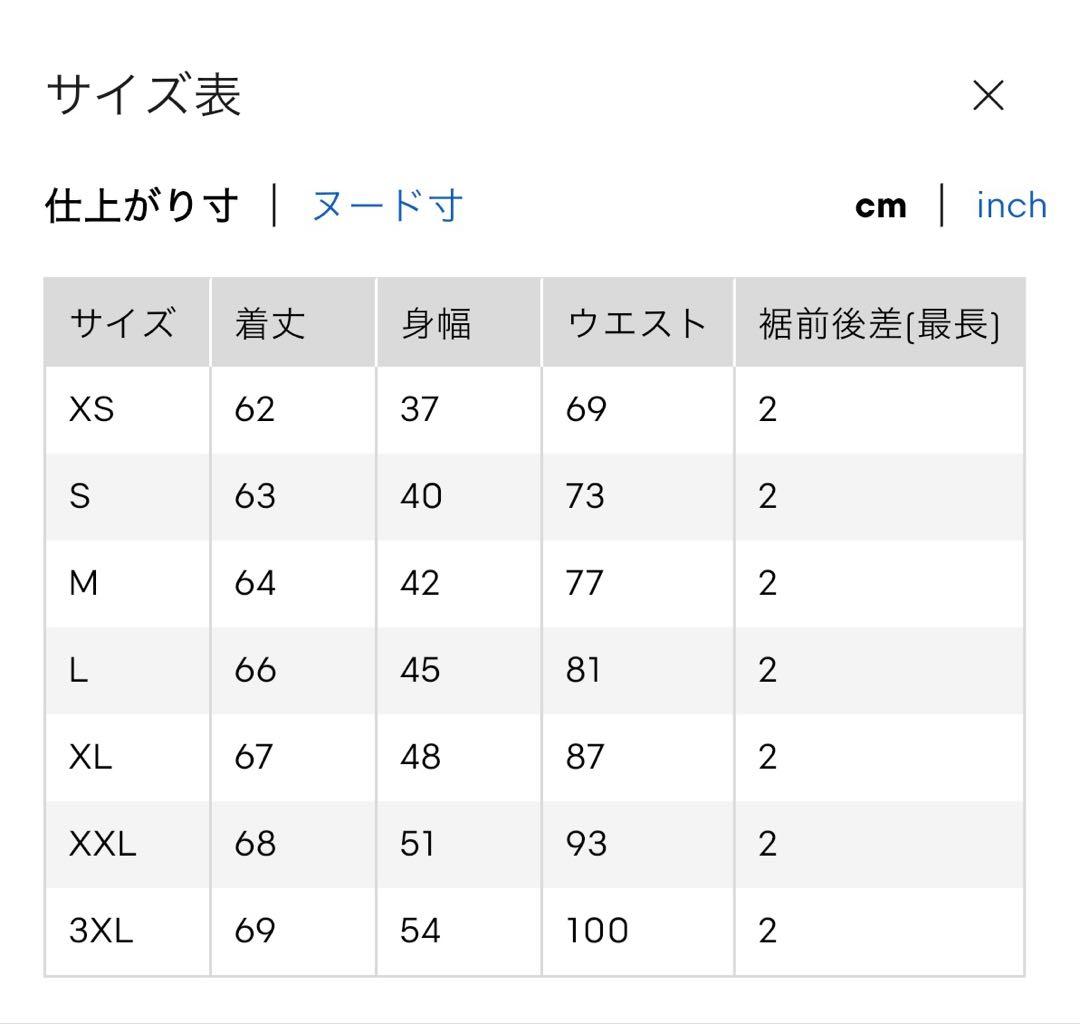Select the S size row label
Viewport: 1080px width, 1024px height.
click(80, 496)
